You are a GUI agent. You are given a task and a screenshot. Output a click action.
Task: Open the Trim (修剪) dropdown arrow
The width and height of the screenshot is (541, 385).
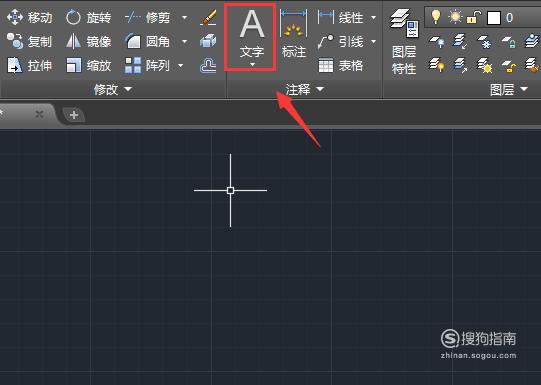[x=185, y=17]
